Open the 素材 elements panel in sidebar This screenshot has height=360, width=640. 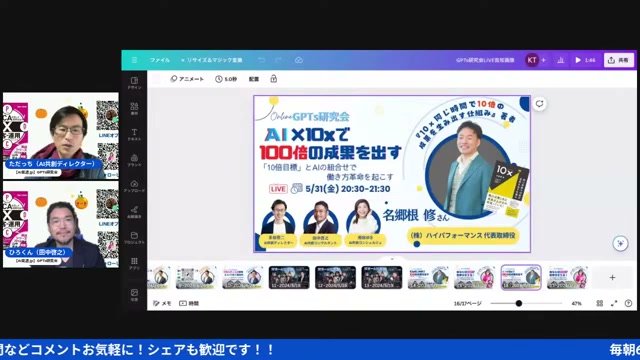pos(134,109)
